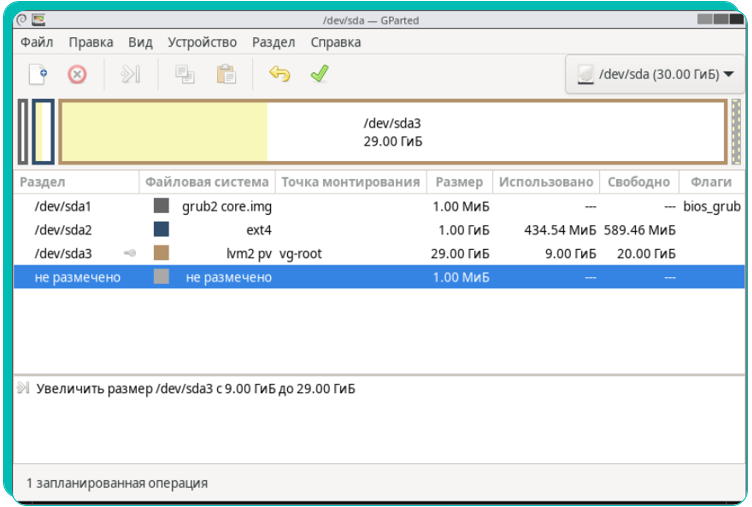Click the 29.00 ГиБ size in table row
The image size is (752, 507).
tap(460, 254)
